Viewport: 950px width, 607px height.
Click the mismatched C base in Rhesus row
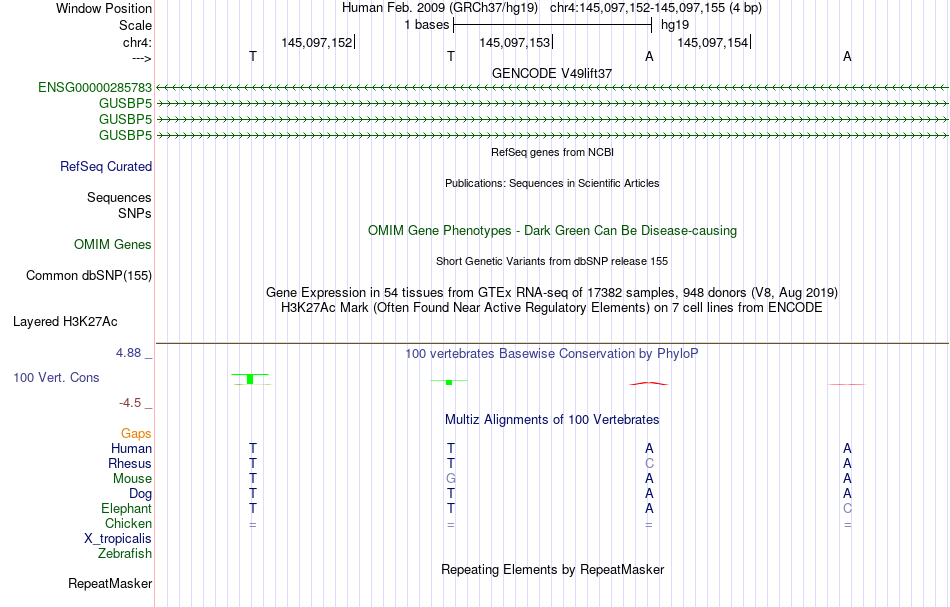pos(649,463)
